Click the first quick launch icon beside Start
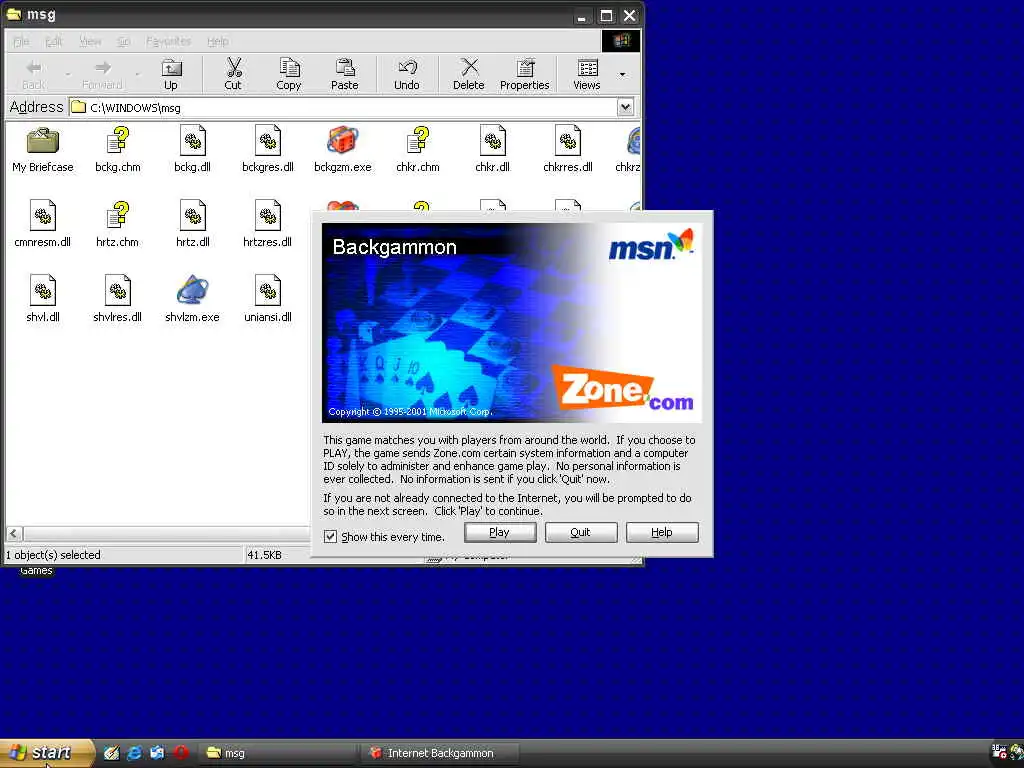This screenshot has height=768, width=1024. [x=112, y=752]
